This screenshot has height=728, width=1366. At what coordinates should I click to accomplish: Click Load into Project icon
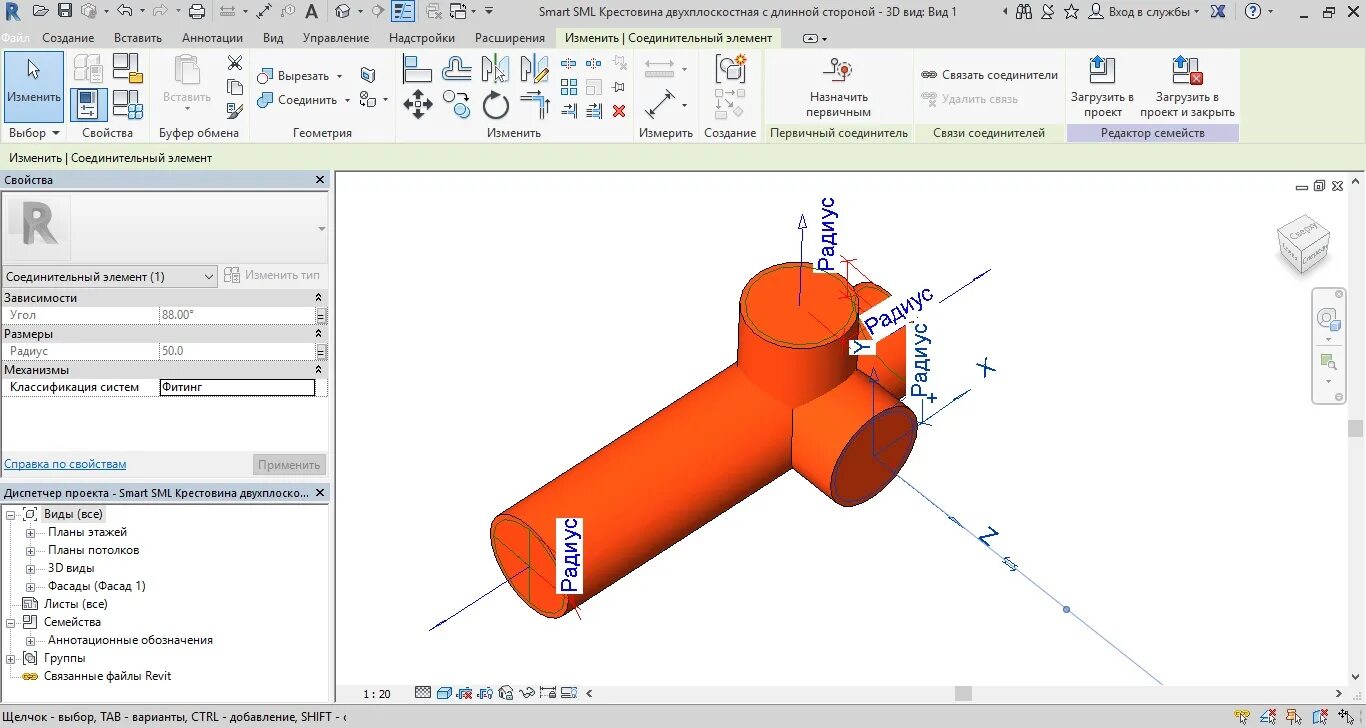pos(1102,87)
